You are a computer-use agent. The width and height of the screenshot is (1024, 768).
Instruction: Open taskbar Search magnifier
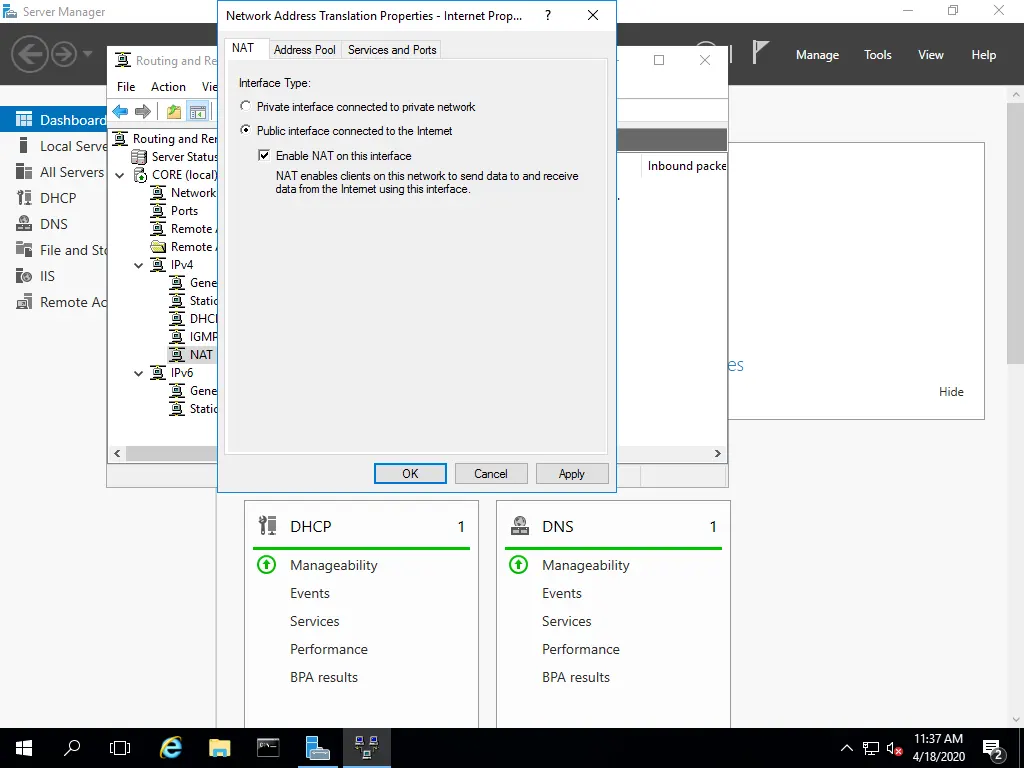pyautogui.click(x=72, y=748)
